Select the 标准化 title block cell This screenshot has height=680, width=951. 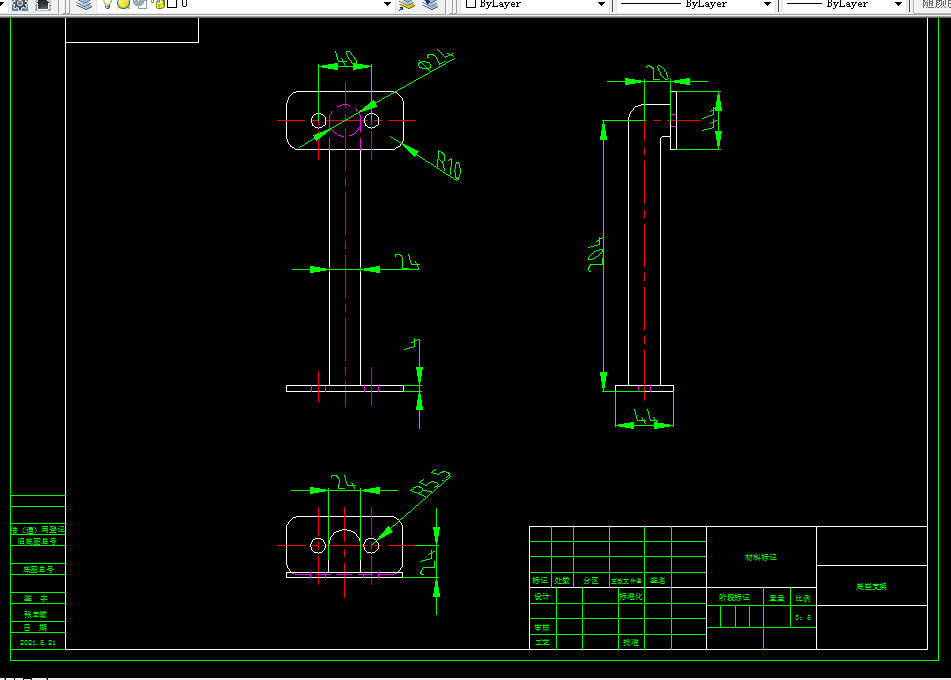pos(631,597)
